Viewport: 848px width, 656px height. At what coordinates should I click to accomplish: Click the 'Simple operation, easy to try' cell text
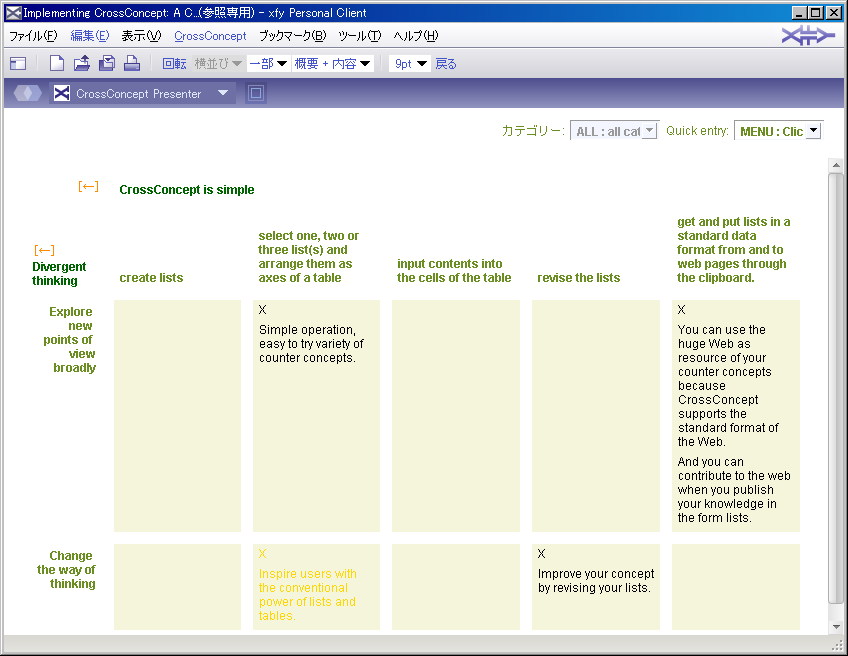pos(311,344)
